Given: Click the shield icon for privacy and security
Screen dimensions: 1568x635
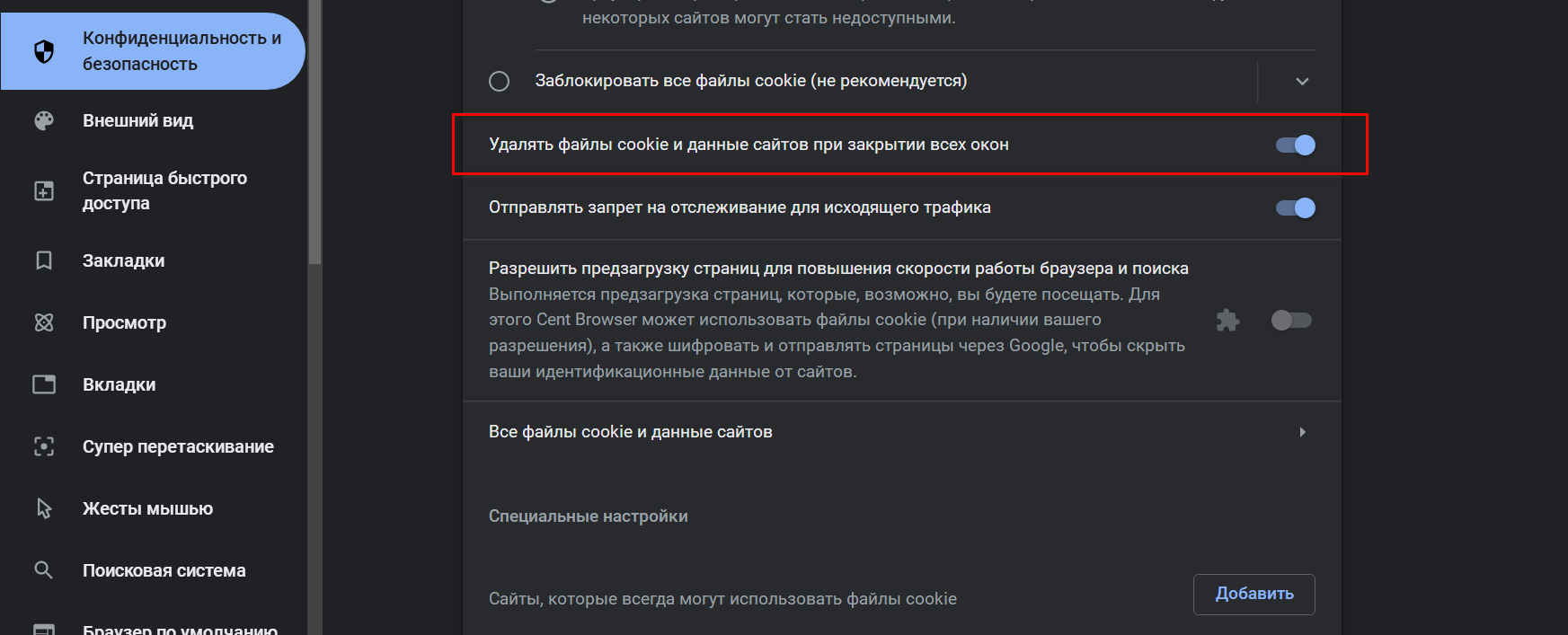Looking at the screenshot, I should [44, 51].
